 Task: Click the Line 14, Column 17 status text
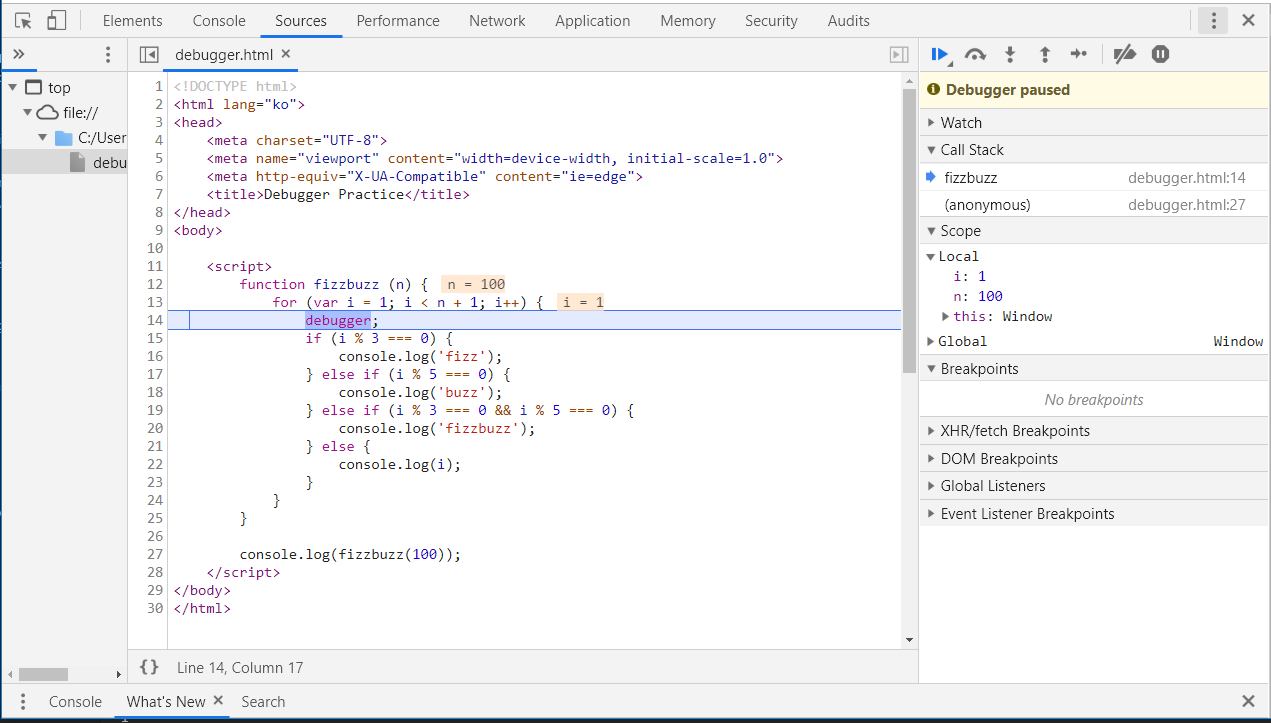tap(240, 668)
